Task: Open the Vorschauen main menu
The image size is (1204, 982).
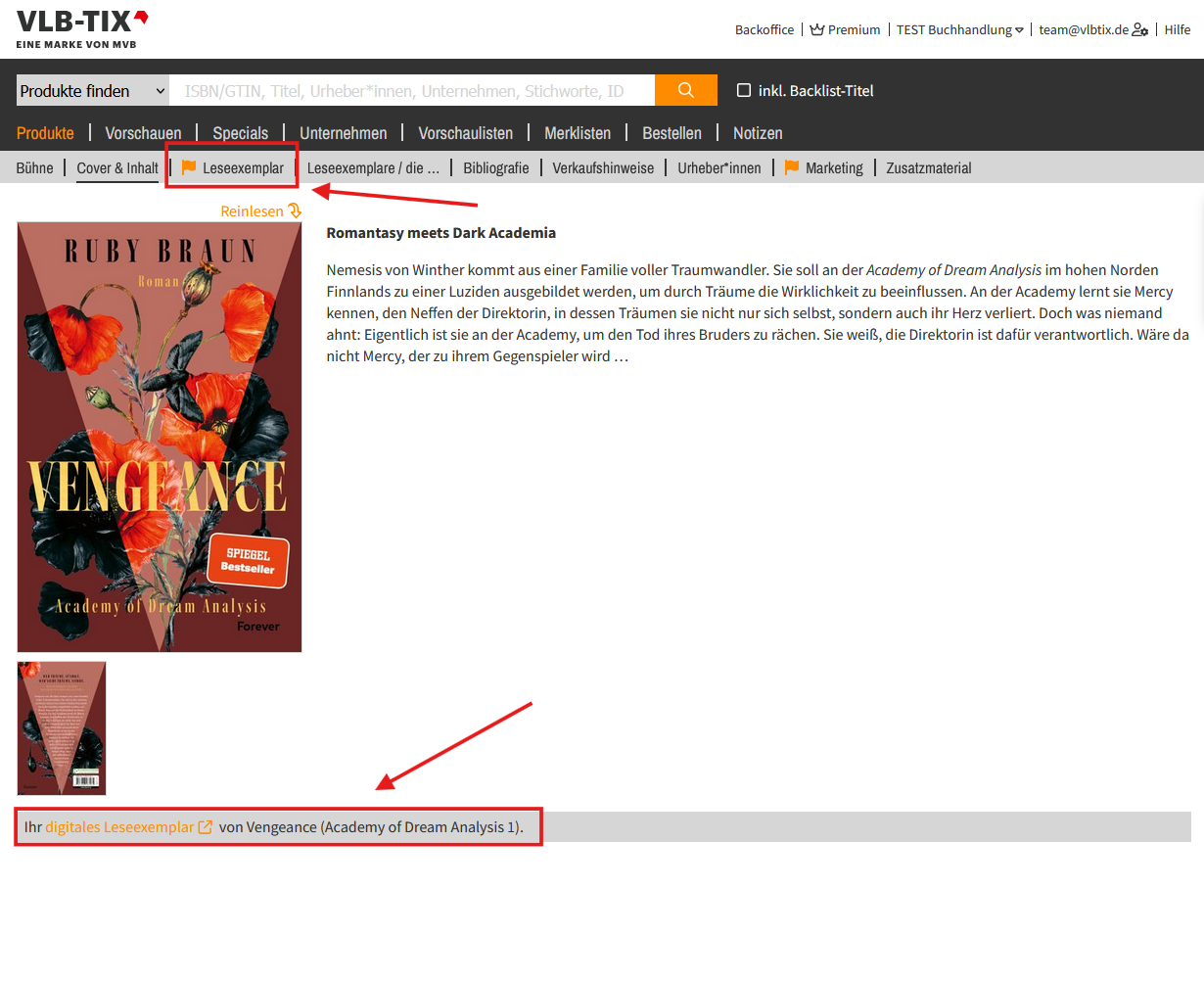Action: click(x=143, y=133)
